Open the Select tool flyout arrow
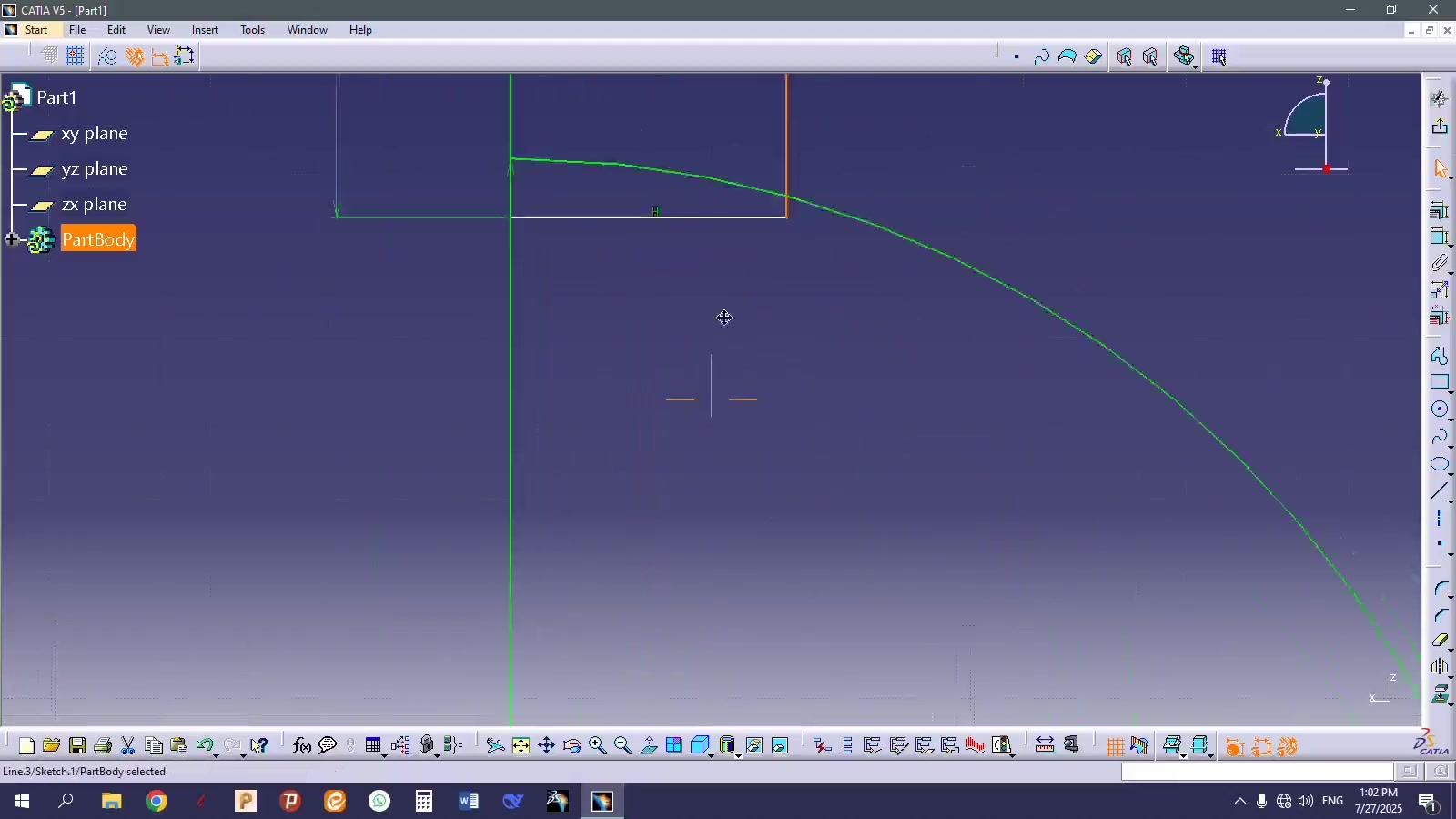1456x819 pixels. [1451, 179]
